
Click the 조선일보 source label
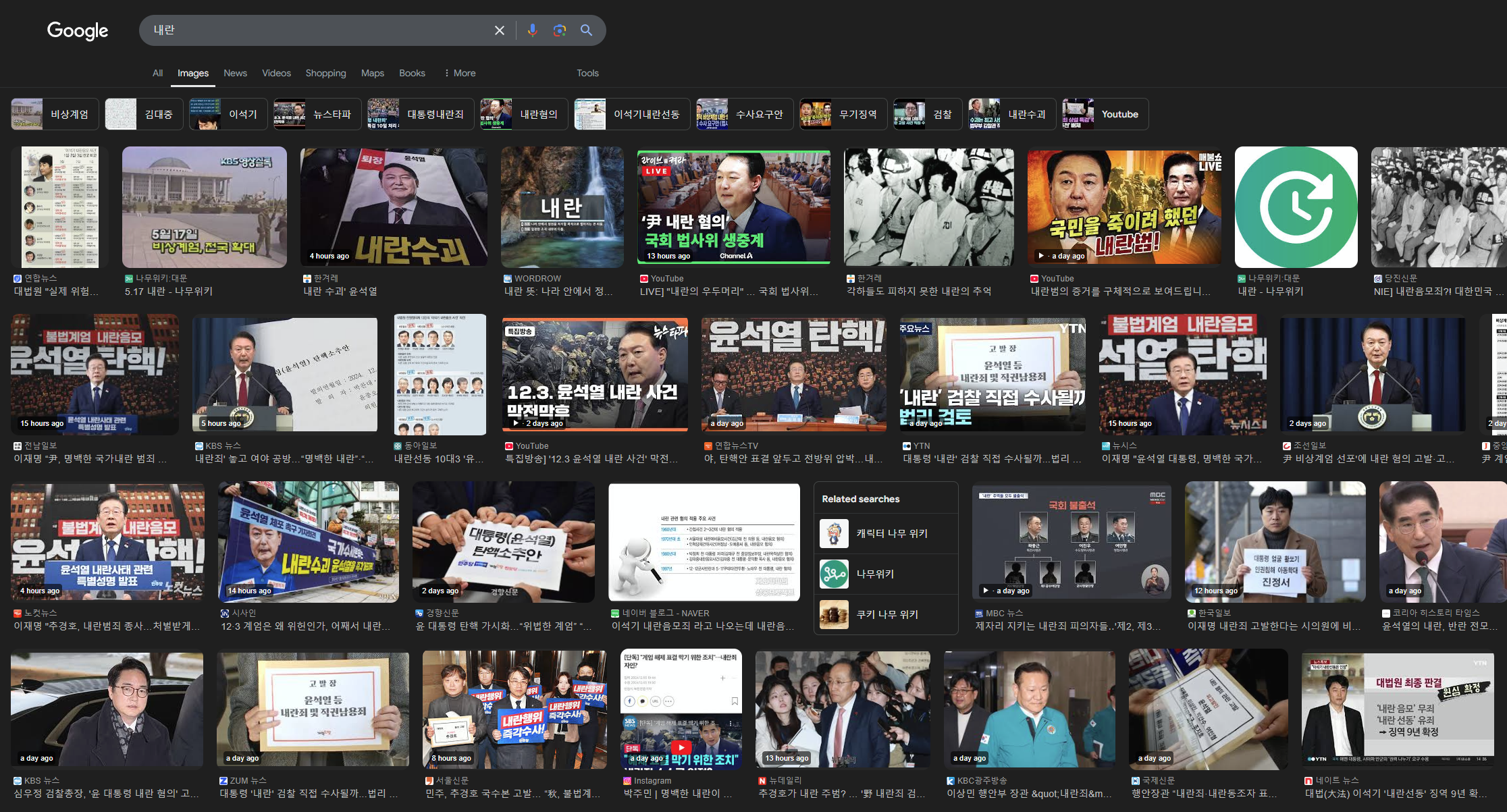(x=1310, y=445)
